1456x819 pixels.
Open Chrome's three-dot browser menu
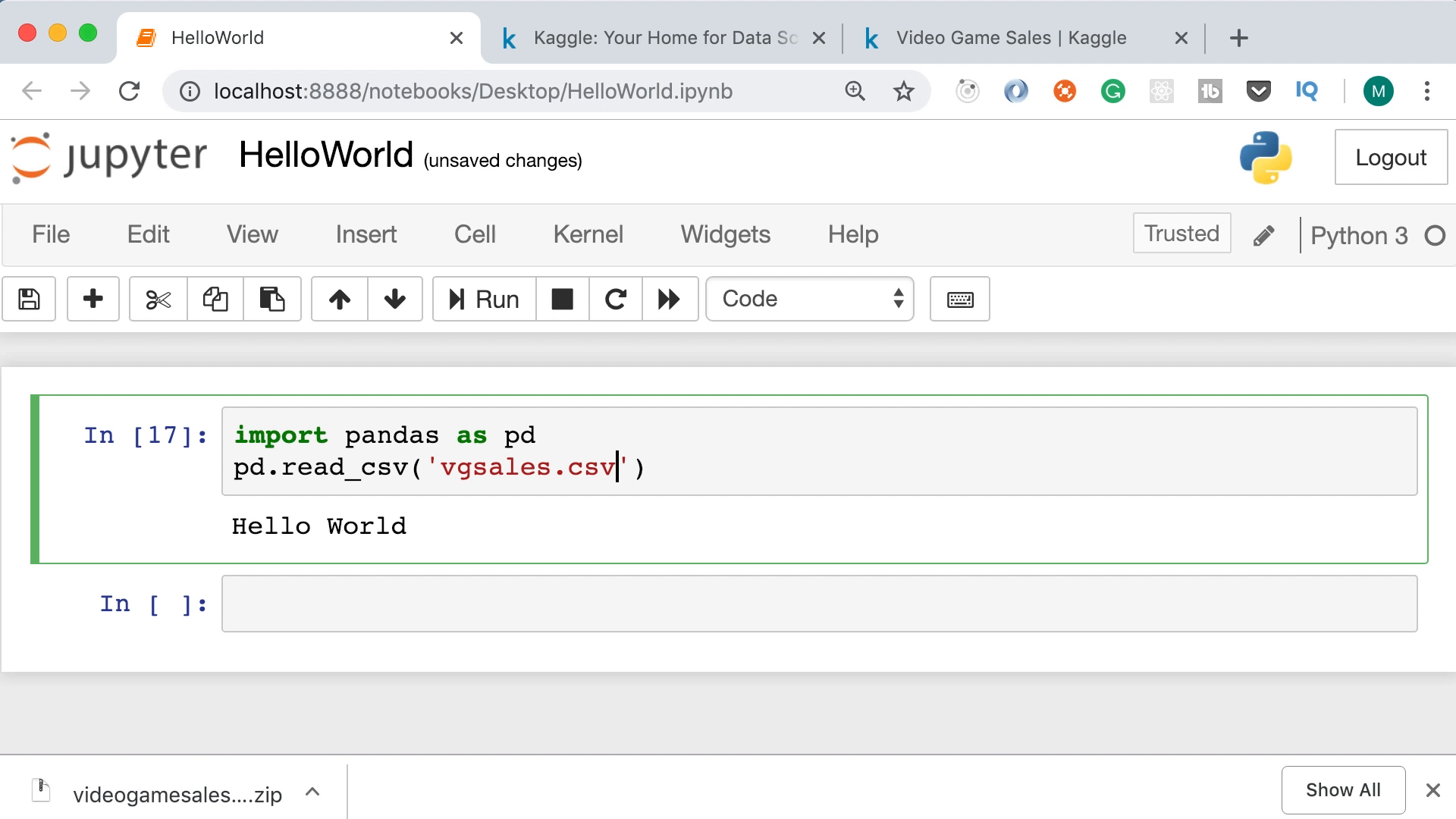point(1426,91)
